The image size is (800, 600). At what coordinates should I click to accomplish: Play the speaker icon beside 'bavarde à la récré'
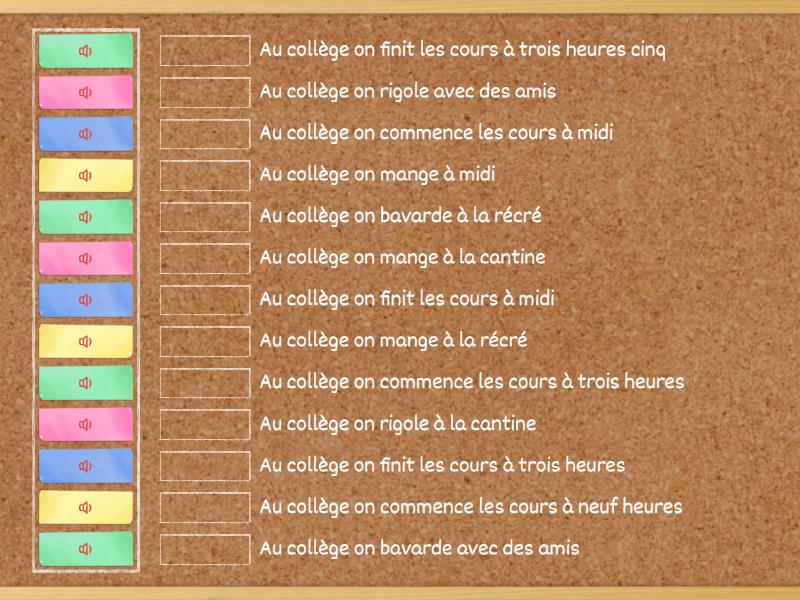pos(86,217)
